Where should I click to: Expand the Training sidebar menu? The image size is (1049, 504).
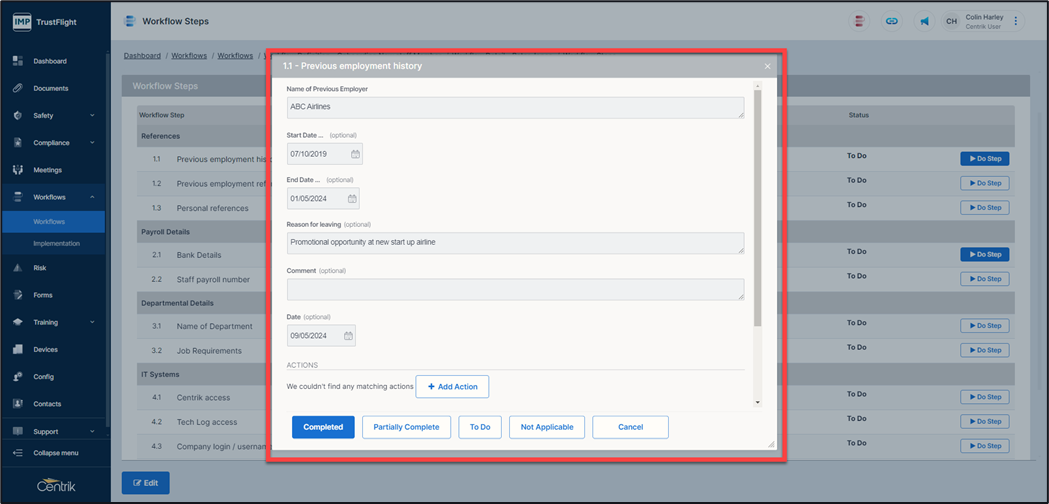(x=92, y=322)
